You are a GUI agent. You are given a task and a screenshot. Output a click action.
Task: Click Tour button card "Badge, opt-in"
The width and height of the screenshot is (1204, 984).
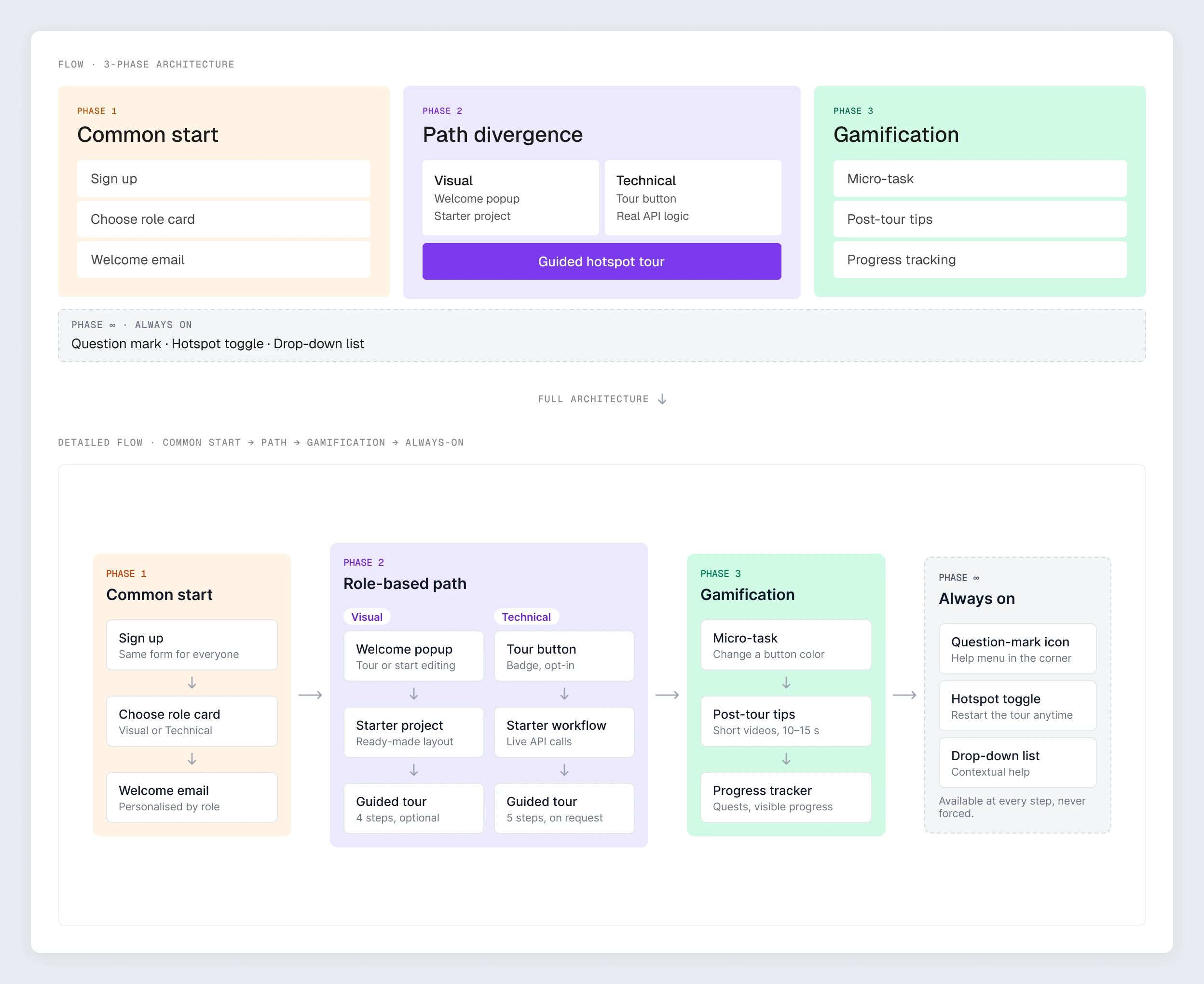tap(564, 656)
